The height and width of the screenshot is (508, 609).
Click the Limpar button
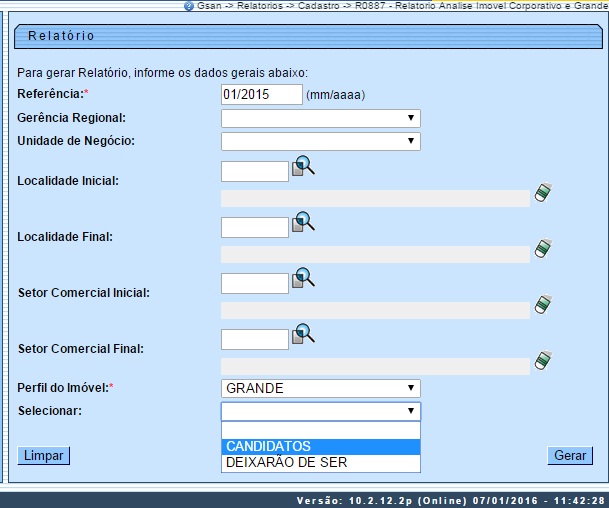[x=44, y=456]
